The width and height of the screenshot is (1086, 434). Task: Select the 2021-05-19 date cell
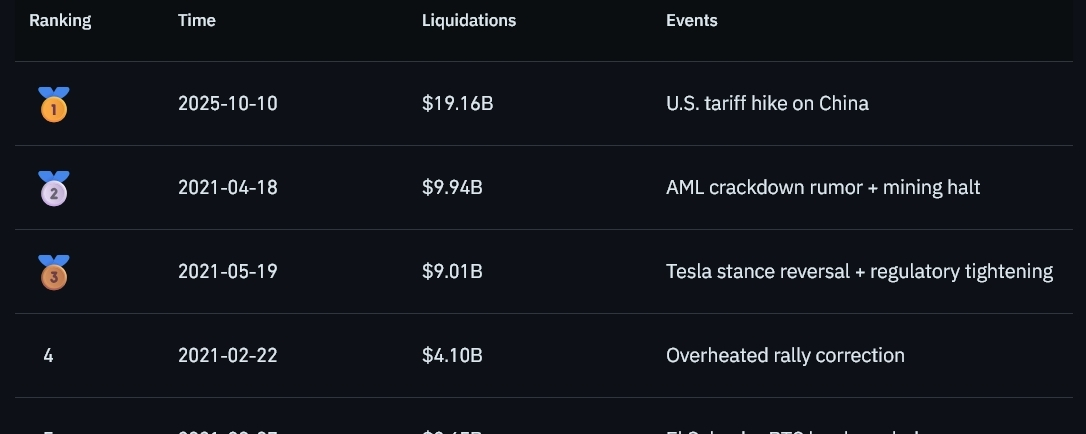pyautogui.click(x=228, y=271)
